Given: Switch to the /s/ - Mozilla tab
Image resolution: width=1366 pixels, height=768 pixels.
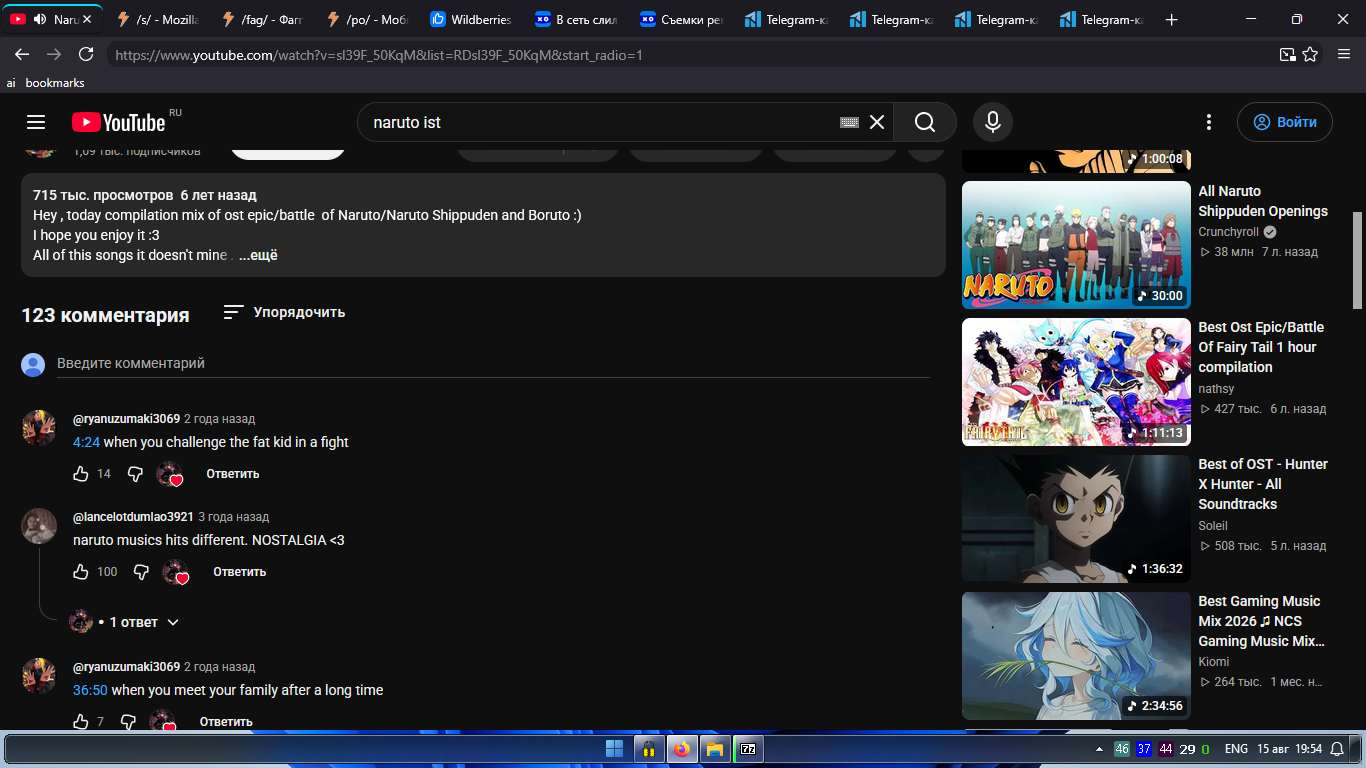Looking at the screenshot, I should click(157, 20).
